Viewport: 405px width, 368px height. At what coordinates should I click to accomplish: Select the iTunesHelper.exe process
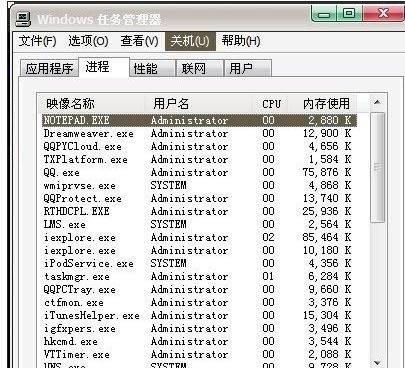[x=199, y=315]
